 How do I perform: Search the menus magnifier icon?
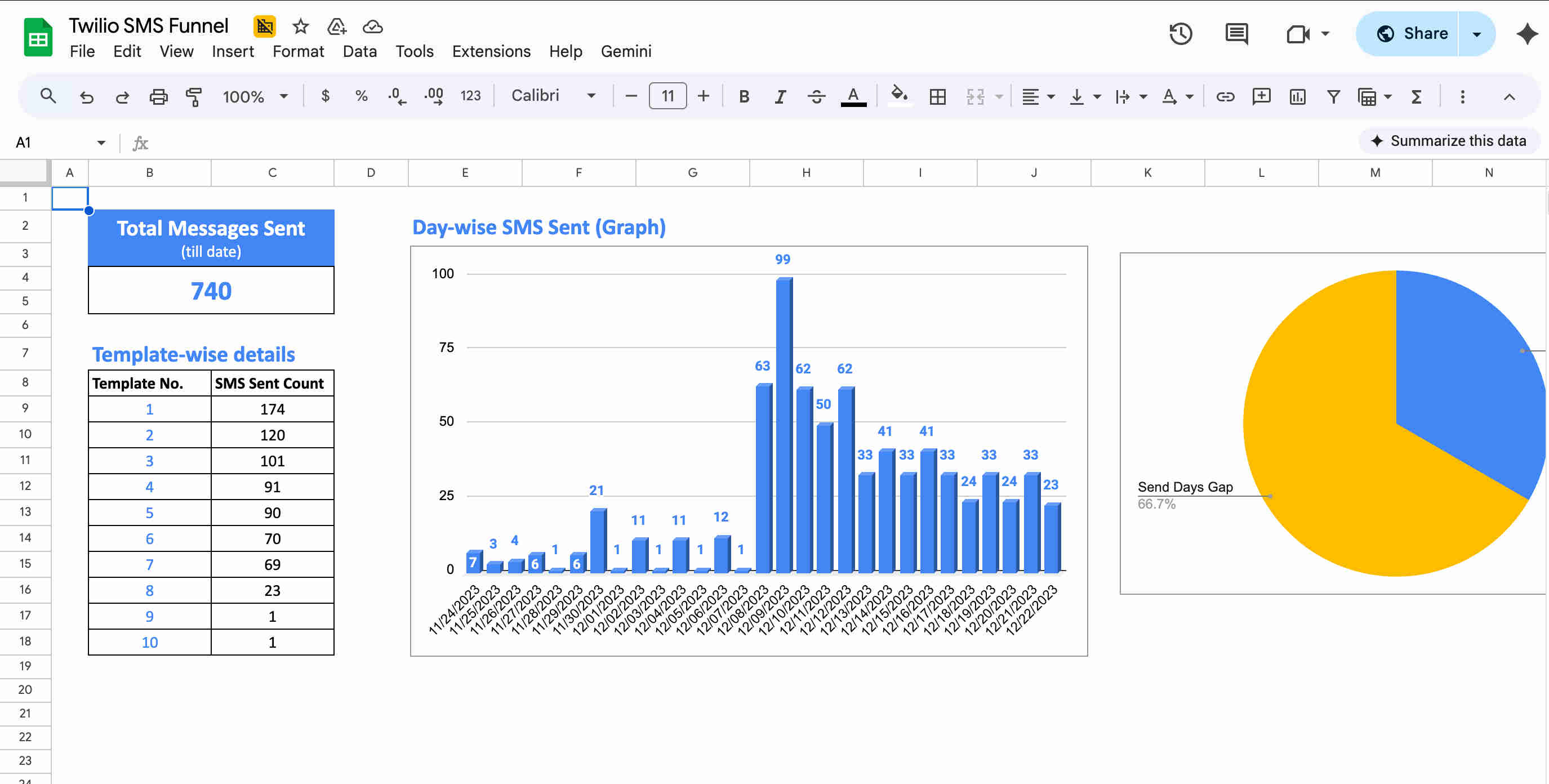48,96
